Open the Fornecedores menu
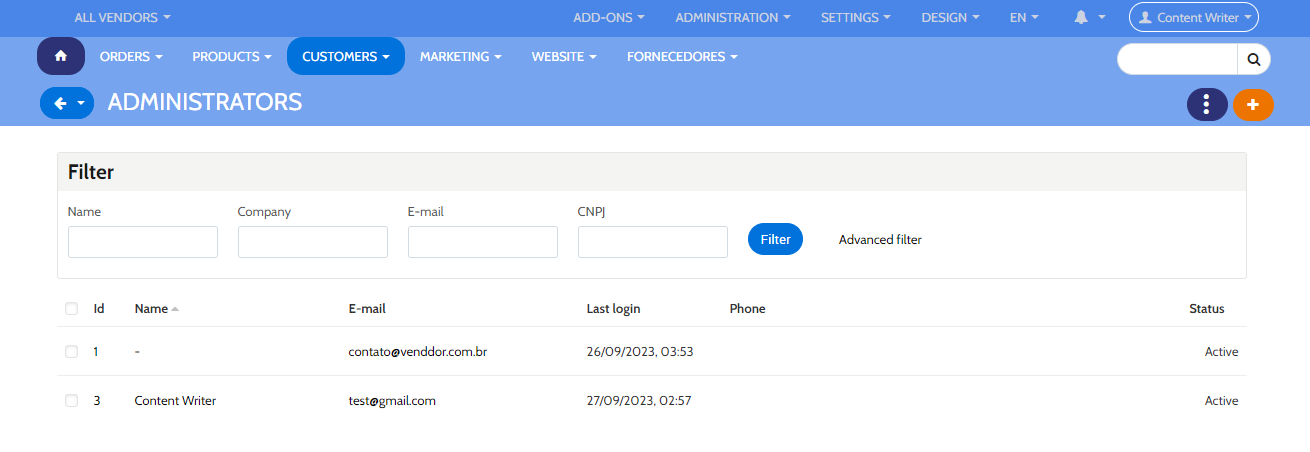Image resolution: width=1310 pixels, height=452 pixels. [x=681, y=57]
